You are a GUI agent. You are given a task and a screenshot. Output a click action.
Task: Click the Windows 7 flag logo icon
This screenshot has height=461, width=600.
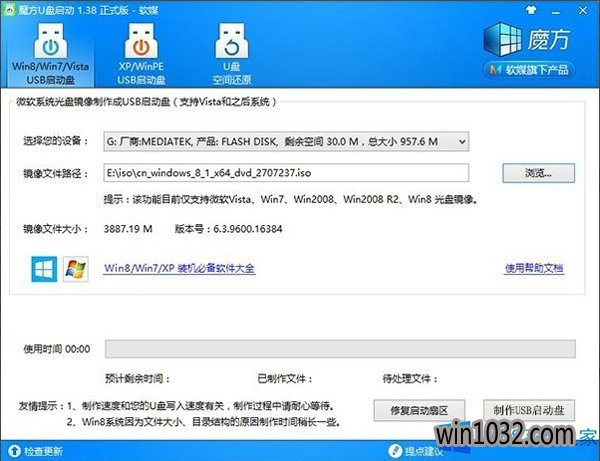point(75,268)
